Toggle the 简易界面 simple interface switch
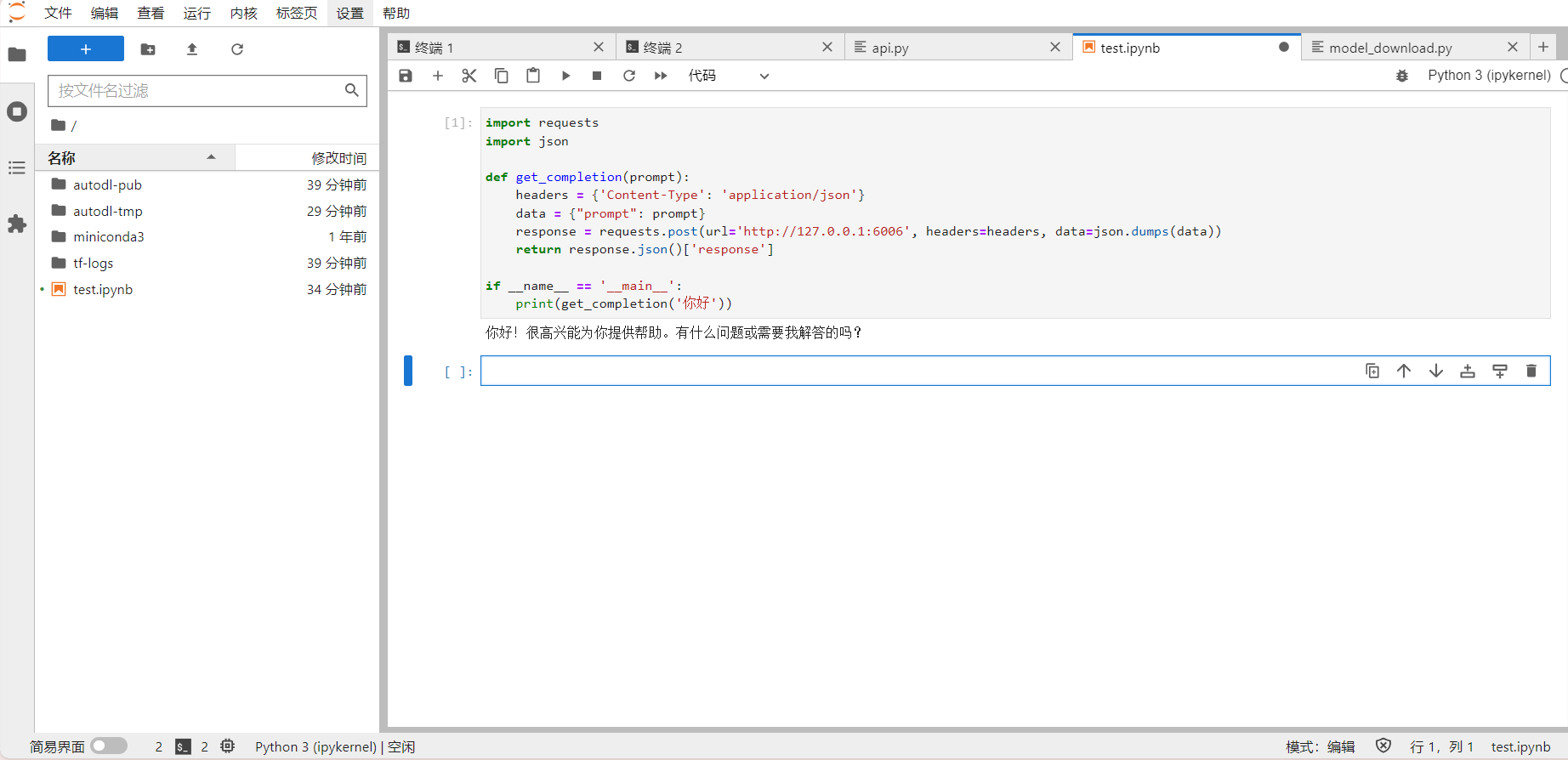Screen dimensions: 1568x760 pos(109,746)
